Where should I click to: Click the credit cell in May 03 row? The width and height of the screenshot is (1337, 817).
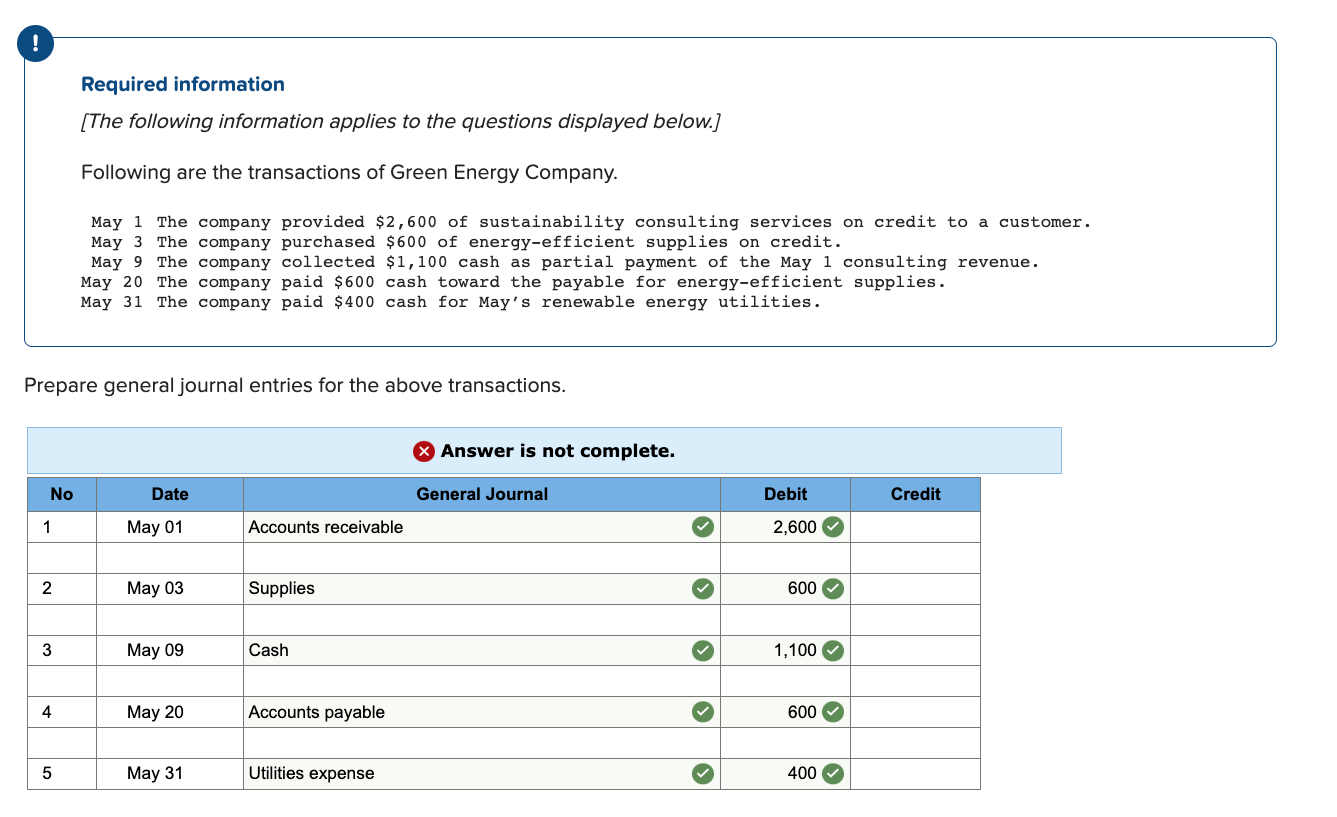(915, 589)
